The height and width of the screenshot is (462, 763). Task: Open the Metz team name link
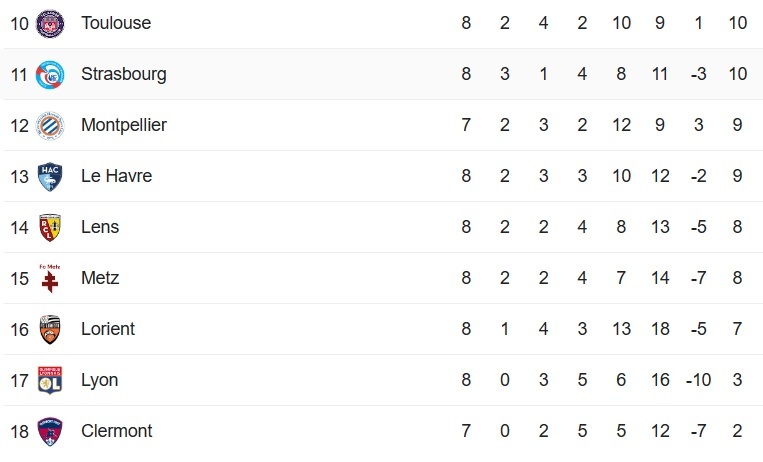pyautogui.click(x=100, y=278)
